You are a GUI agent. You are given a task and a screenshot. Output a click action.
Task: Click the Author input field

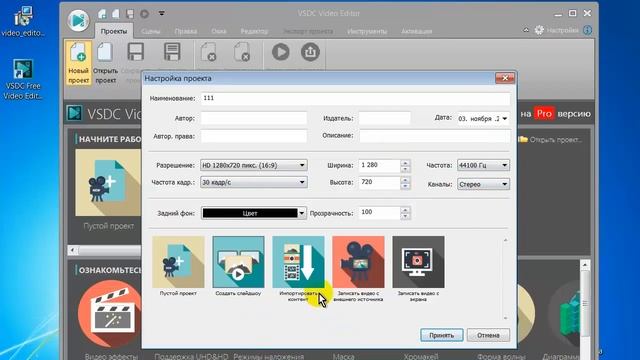click(253, 118)
